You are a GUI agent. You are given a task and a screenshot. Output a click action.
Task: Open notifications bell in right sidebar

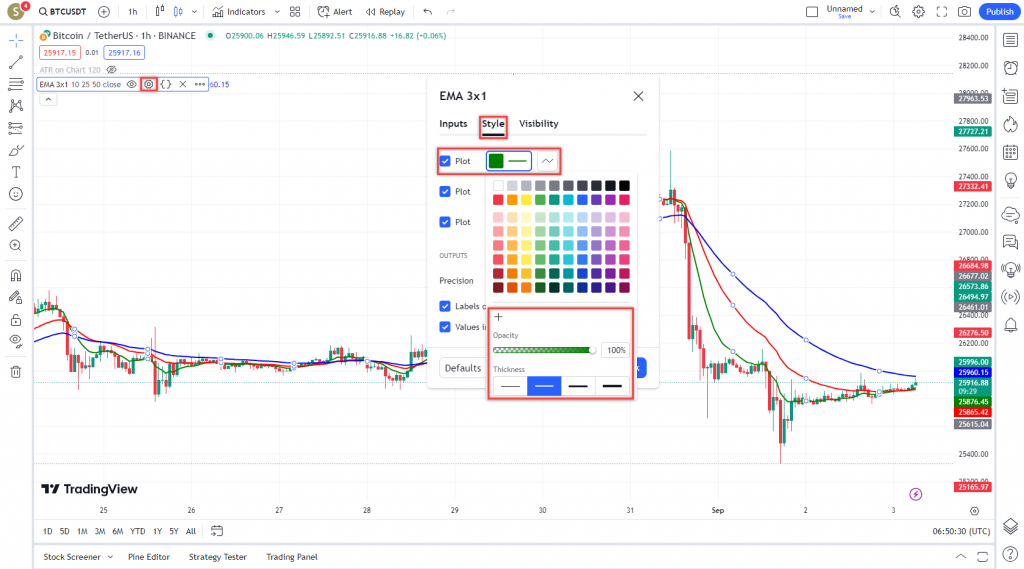tap(1010, 325)
